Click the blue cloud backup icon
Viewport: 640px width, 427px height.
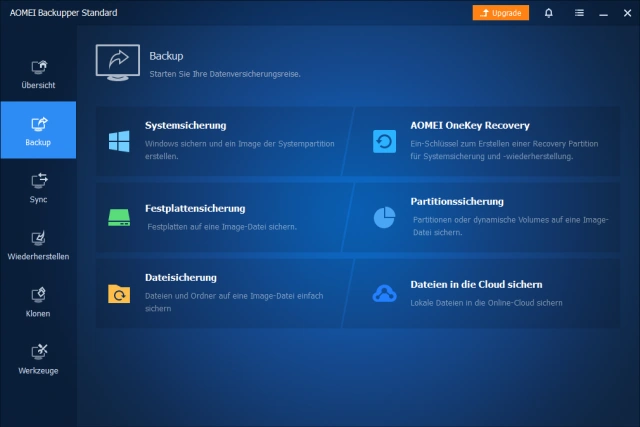tap(384, 293)
